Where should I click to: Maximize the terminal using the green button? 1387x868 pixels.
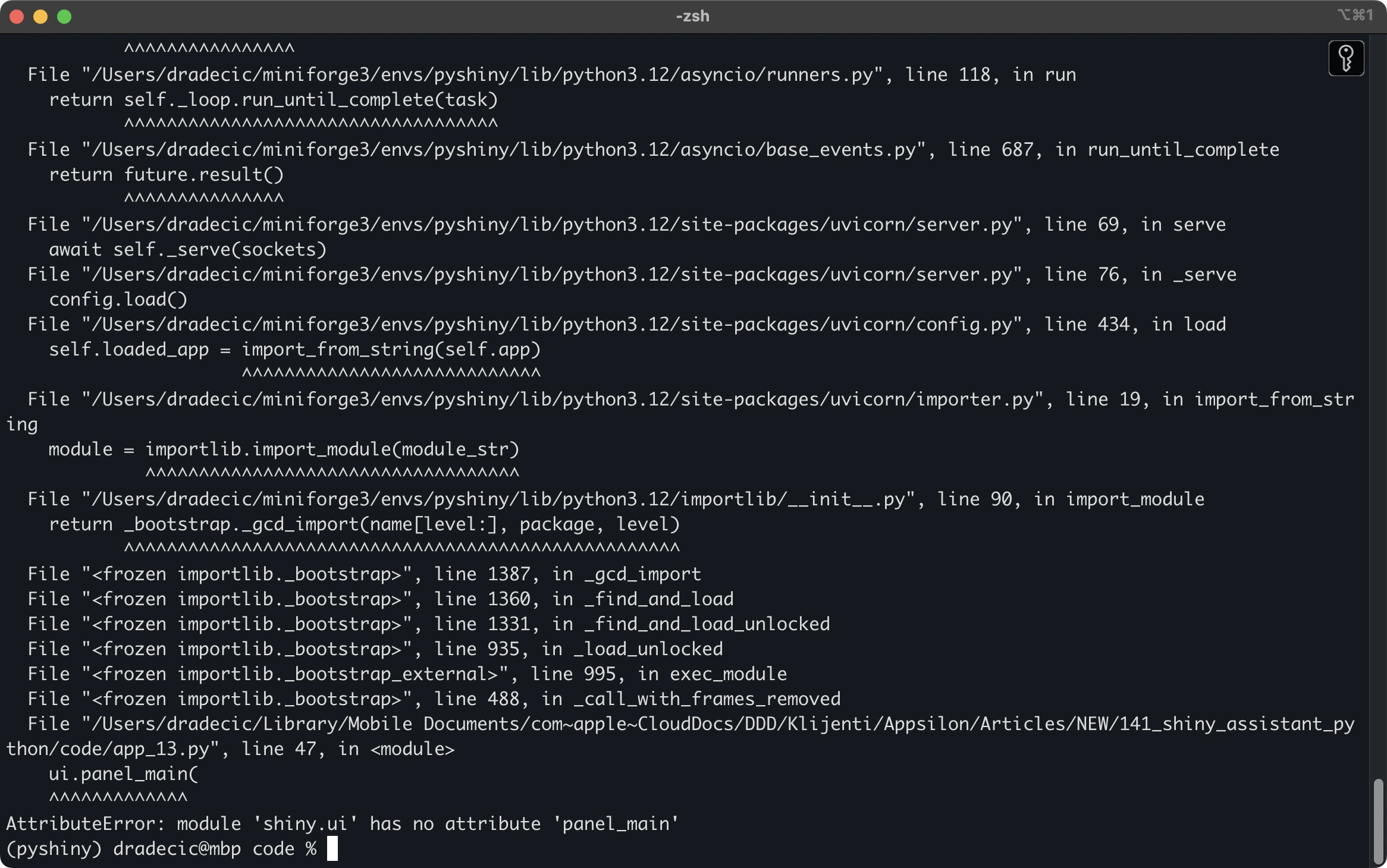pos(64,17)
